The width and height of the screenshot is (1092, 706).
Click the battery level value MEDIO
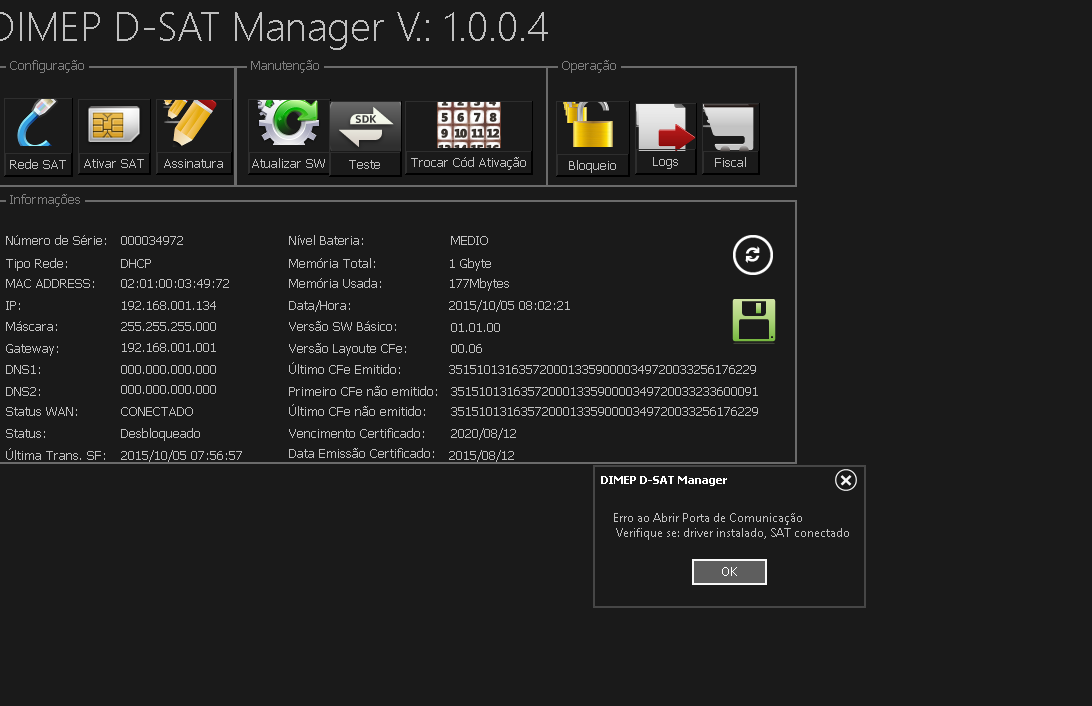(469, 241)
